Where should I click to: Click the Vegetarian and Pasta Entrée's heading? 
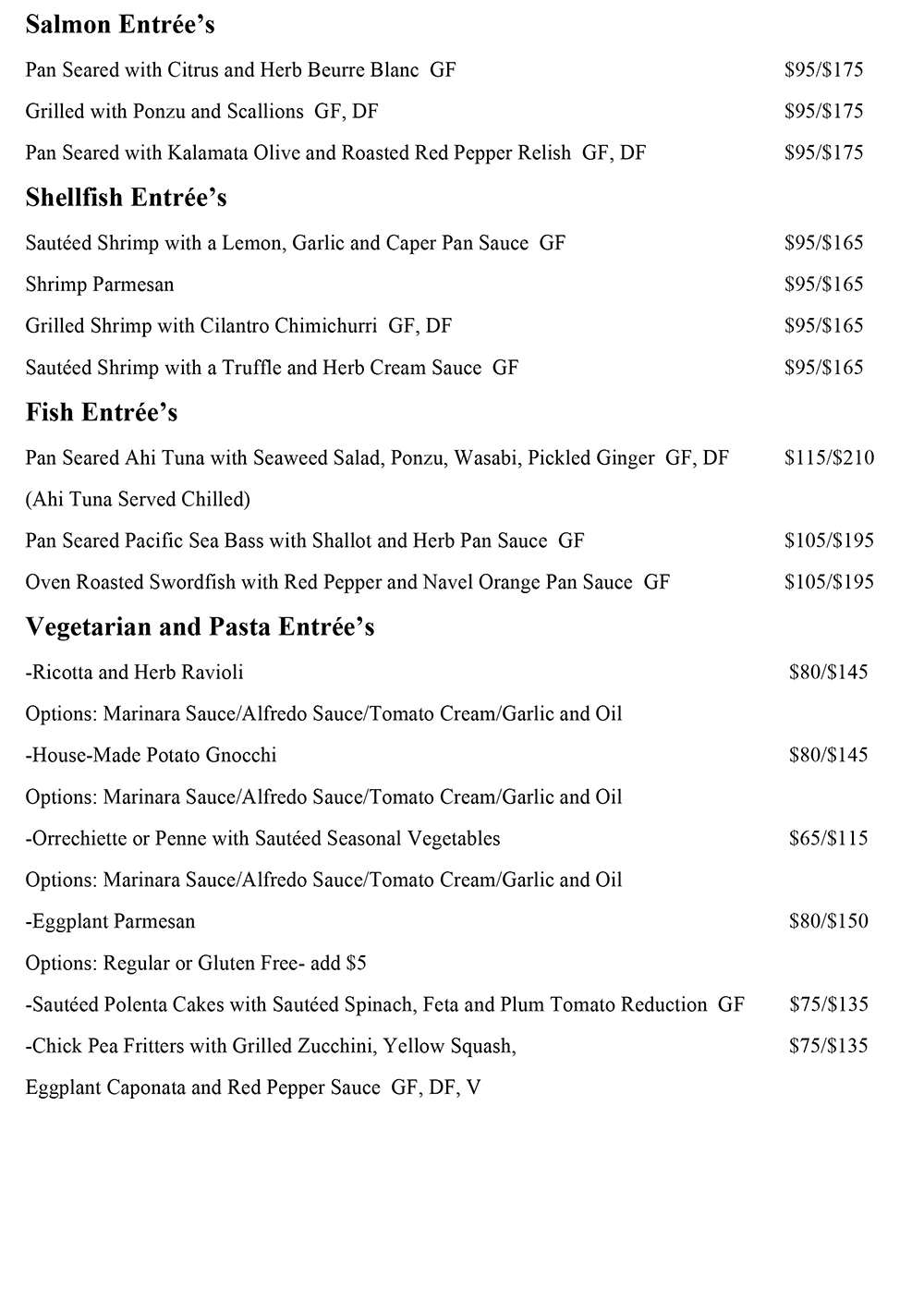(x=200, y=627)
